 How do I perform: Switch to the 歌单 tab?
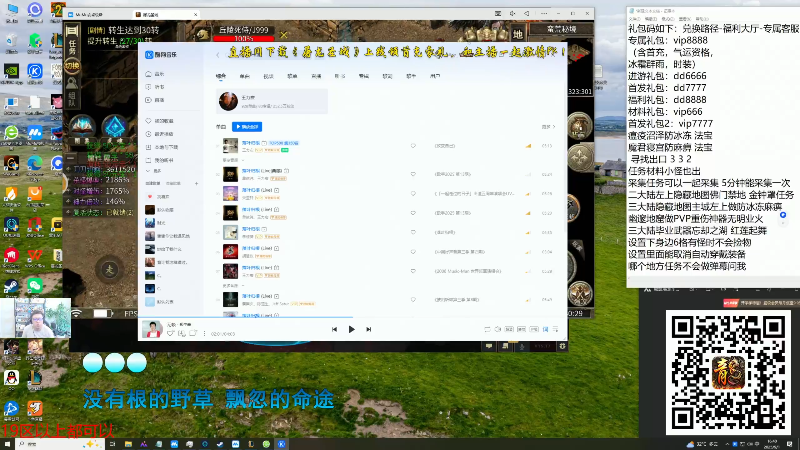pyautogui.click(x=292, y=76)
